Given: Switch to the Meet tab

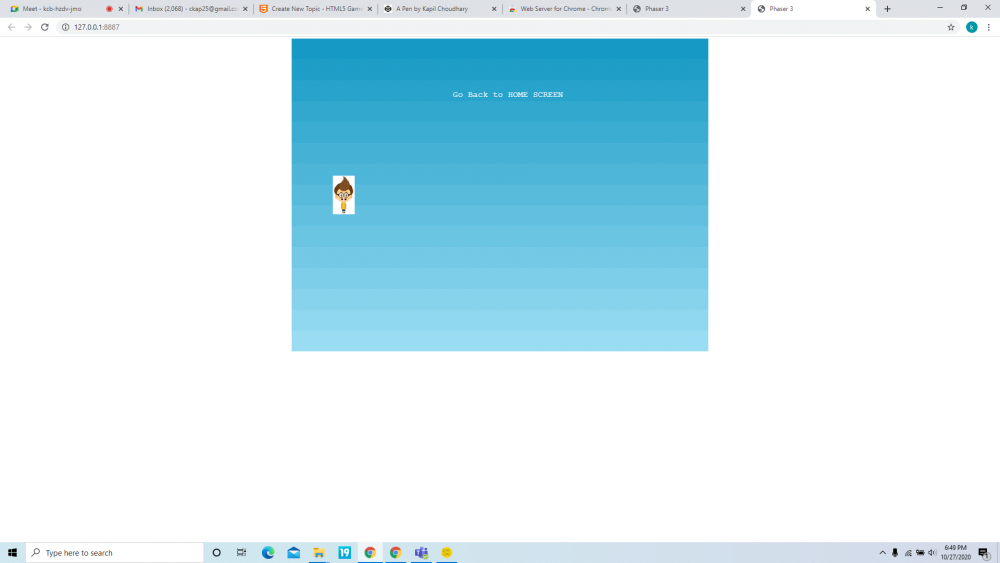Looking at the screenshot, I should click(55, 9).
